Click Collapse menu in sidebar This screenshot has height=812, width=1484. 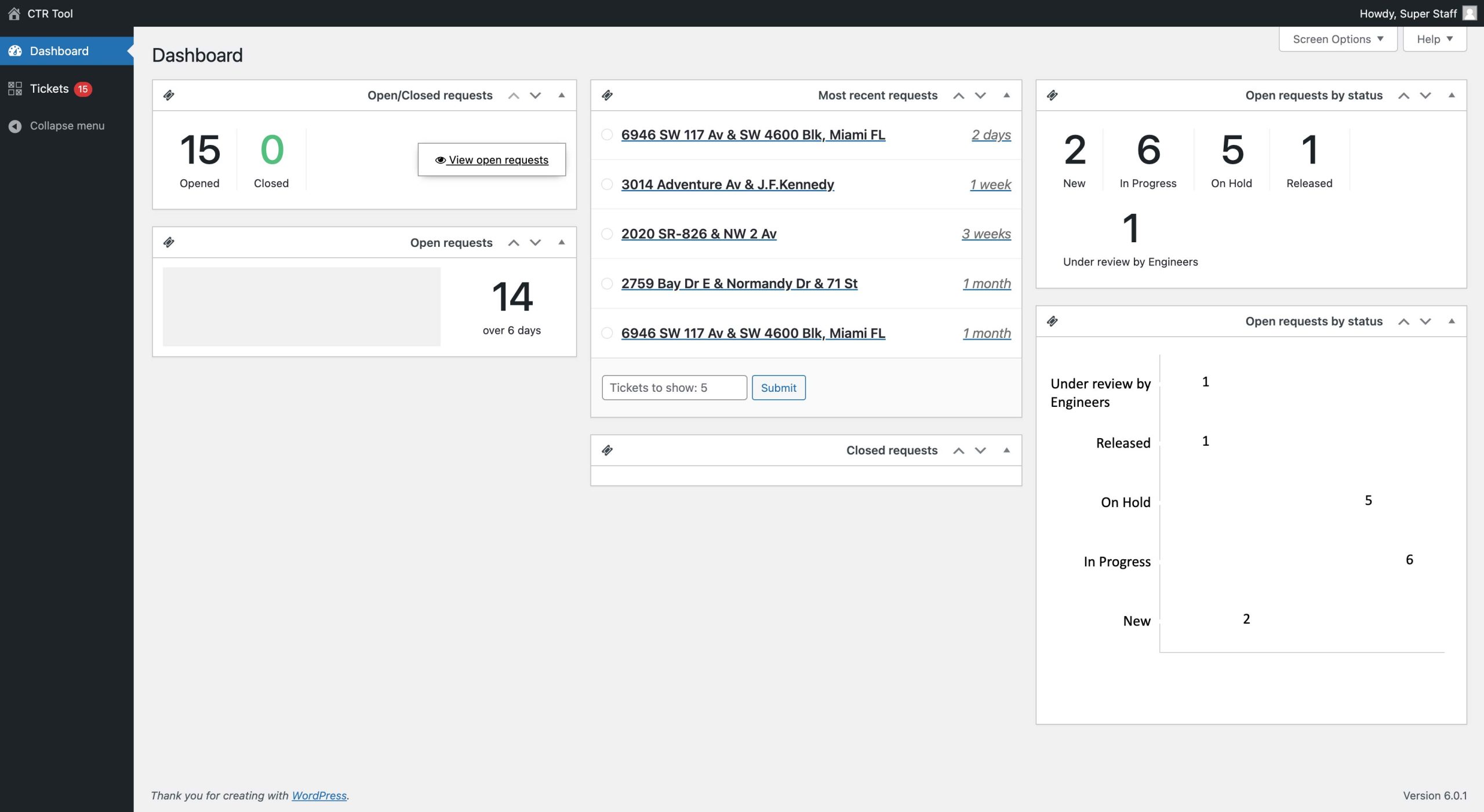(67, 126)
